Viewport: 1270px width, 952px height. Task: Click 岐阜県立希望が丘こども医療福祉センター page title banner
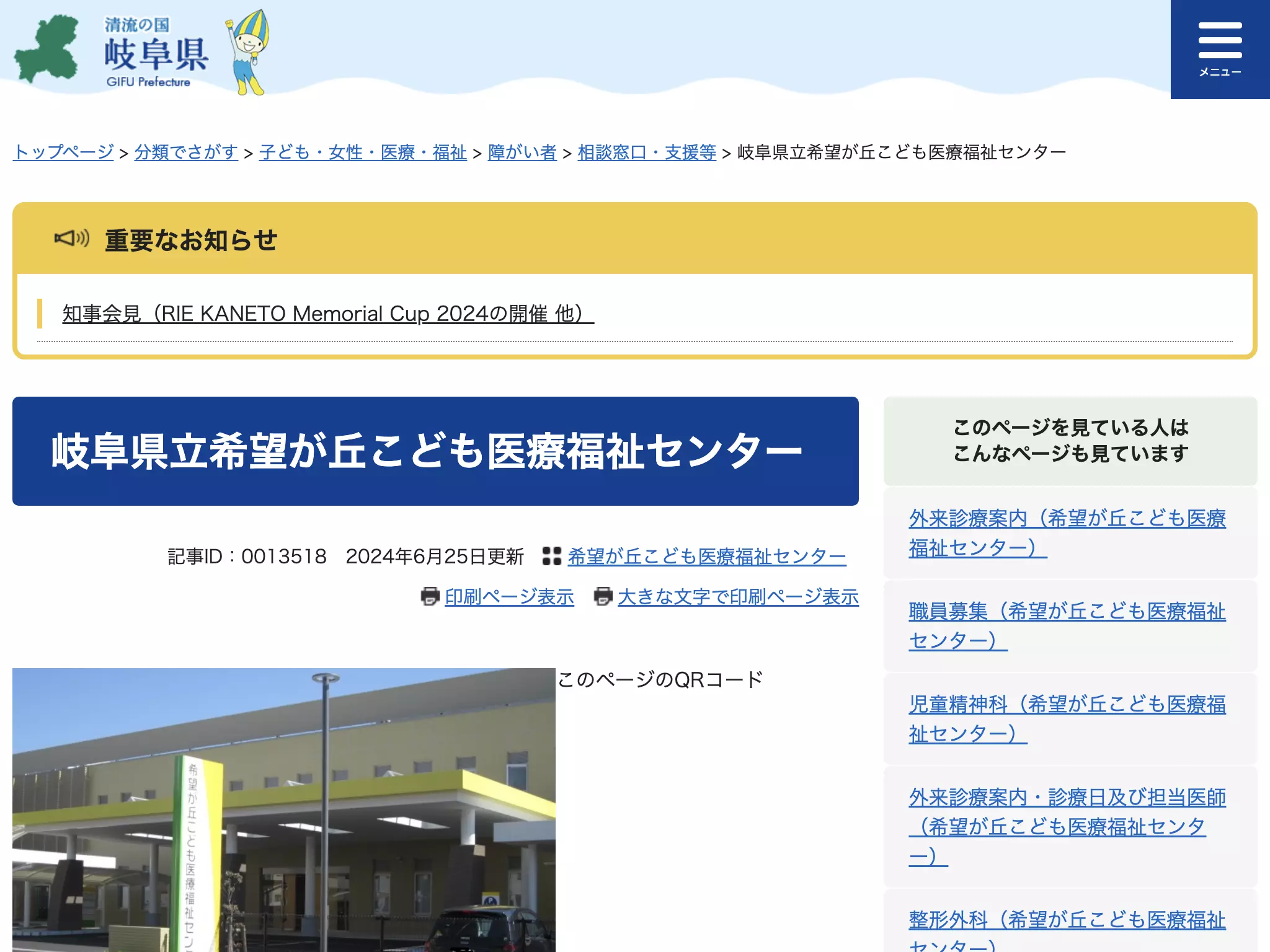click(x=435, y=451)
